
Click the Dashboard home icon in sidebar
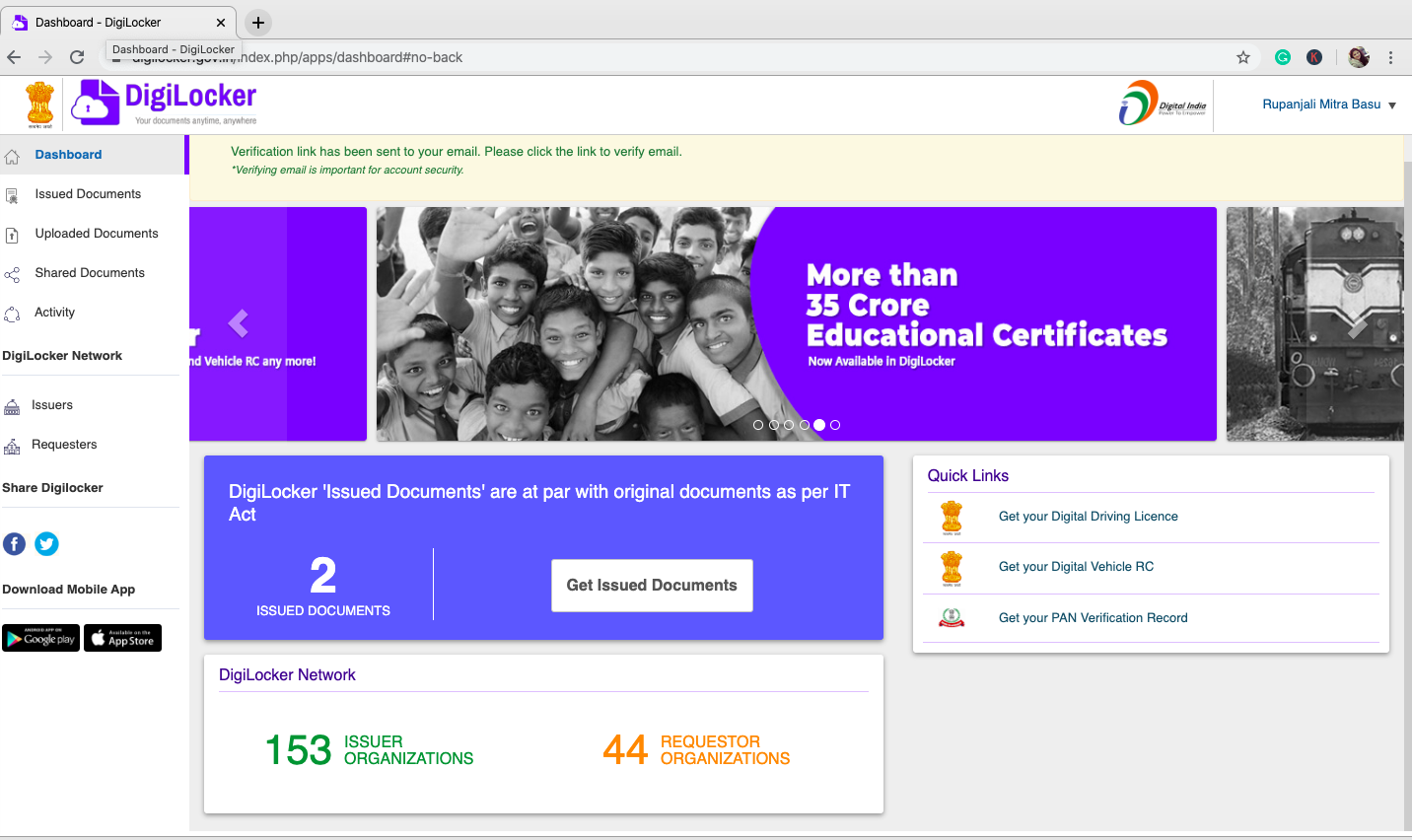point(12,156)
